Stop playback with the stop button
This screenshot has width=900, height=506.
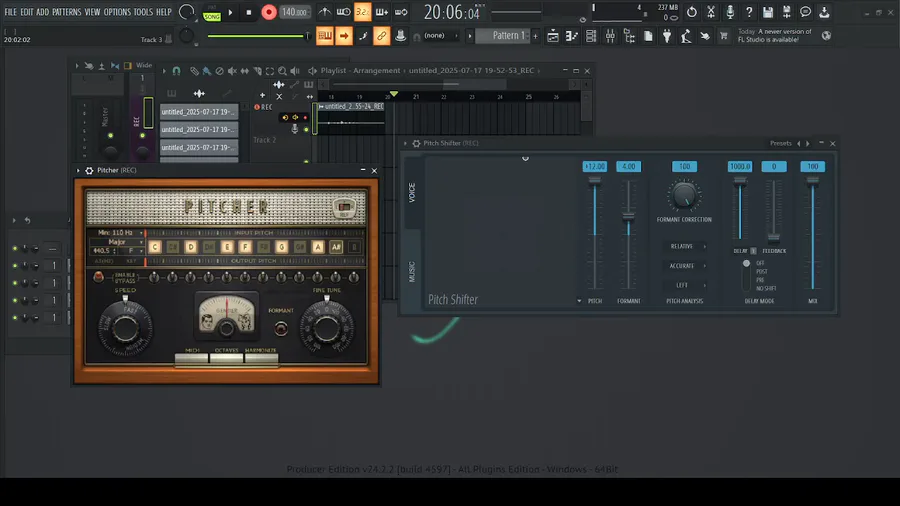click(x=249, y=12)
